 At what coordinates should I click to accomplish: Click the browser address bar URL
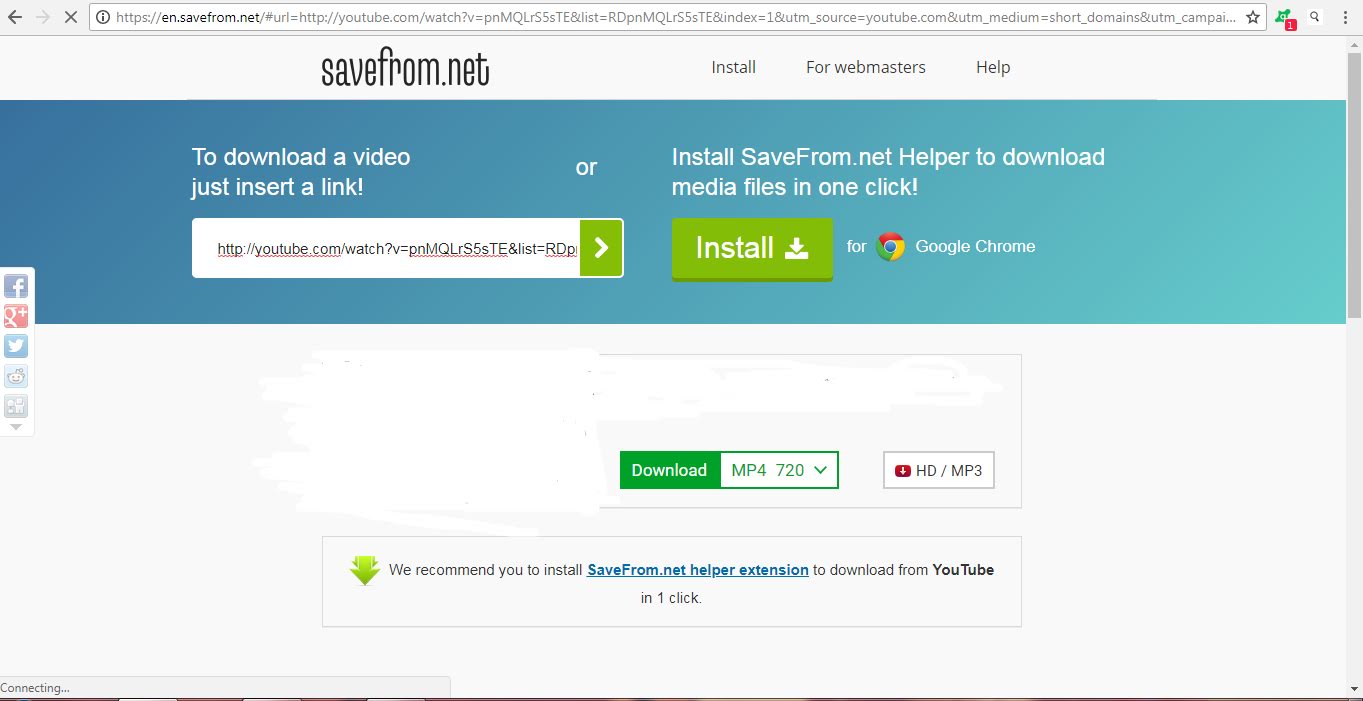pos(675,17)
